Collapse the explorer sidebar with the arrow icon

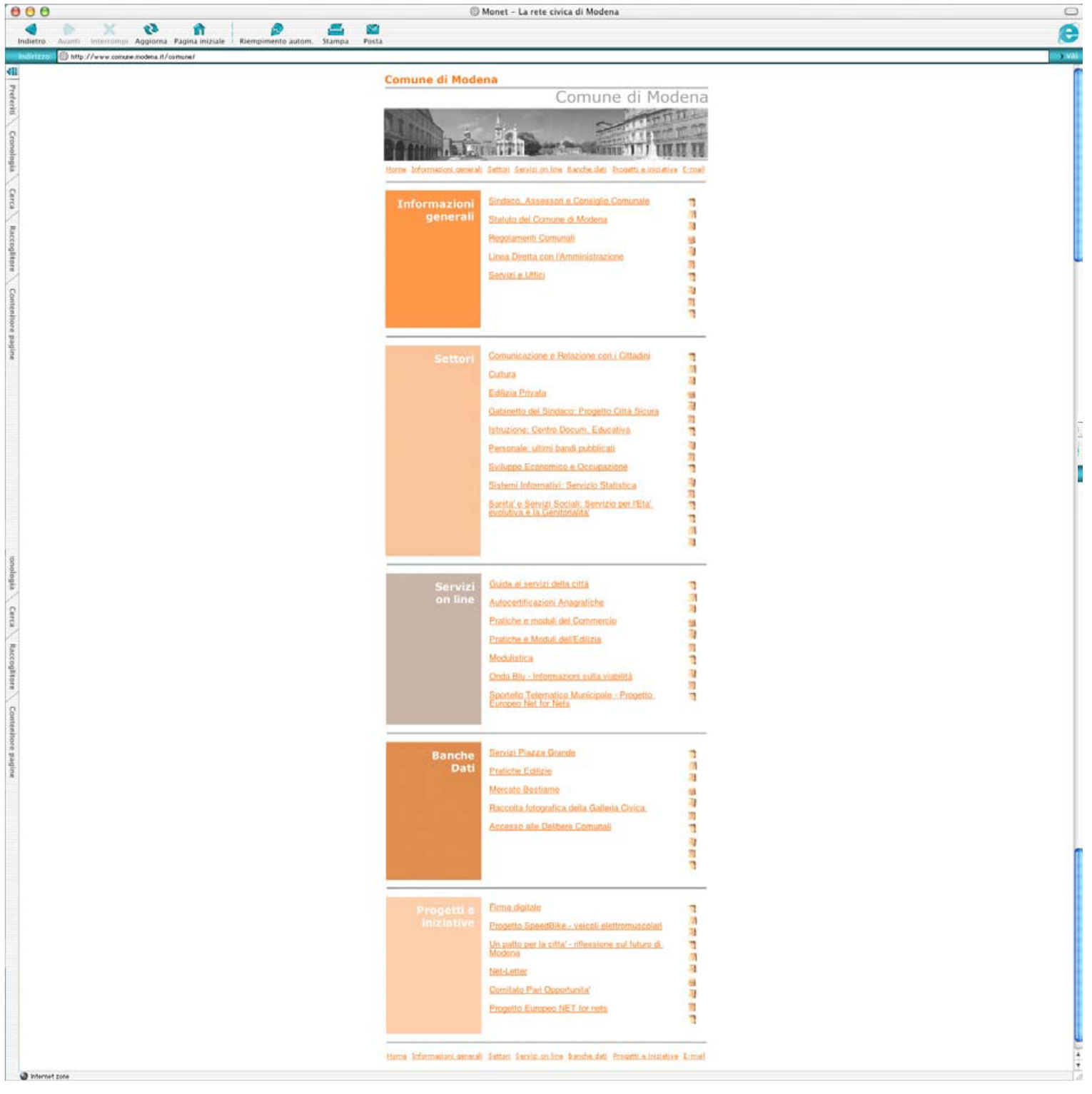[x=12, y=72]
